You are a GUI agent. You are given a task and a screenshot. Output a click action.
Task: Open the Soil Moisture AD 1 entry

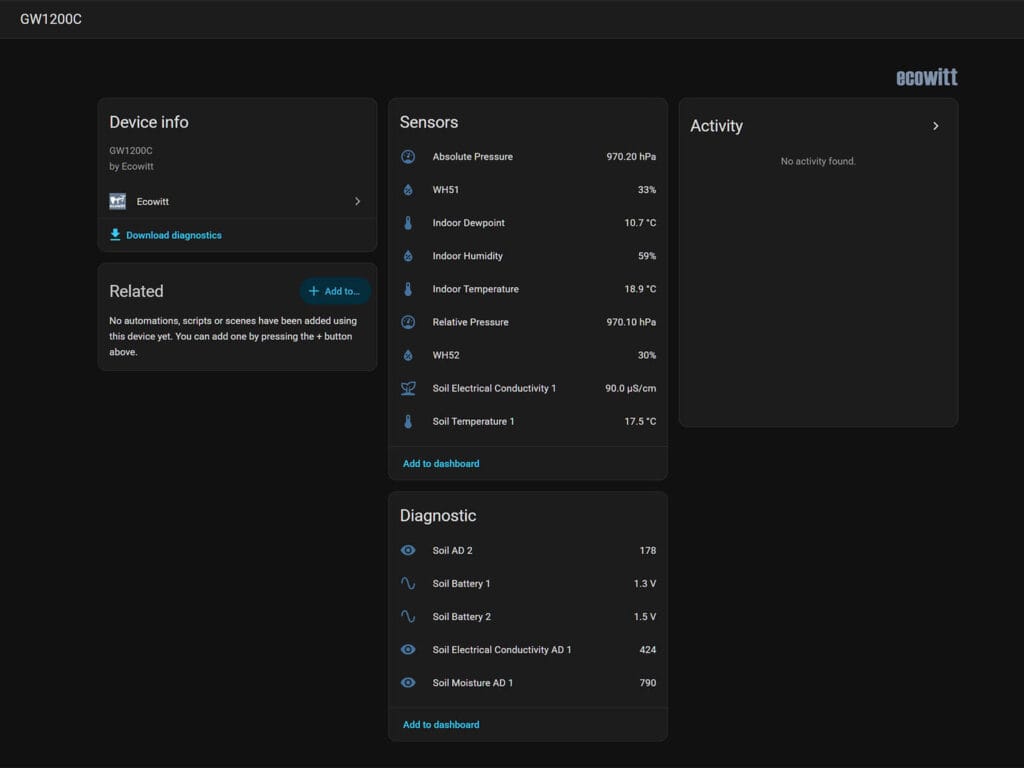pos(528,683)
